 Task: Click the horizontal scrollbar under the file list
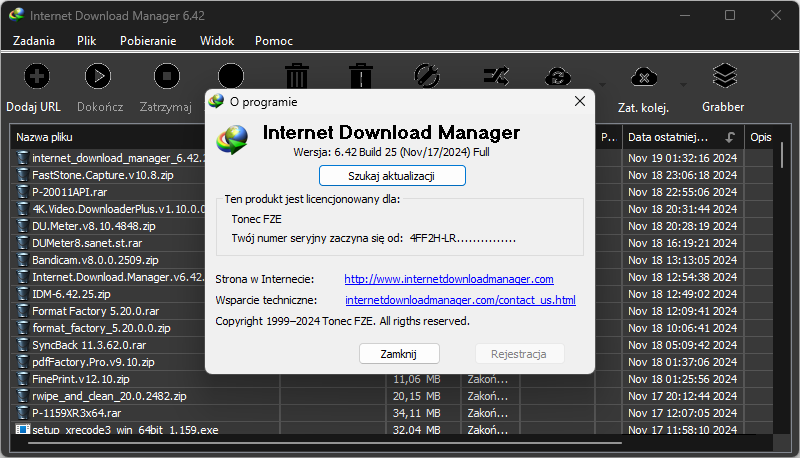324,443
